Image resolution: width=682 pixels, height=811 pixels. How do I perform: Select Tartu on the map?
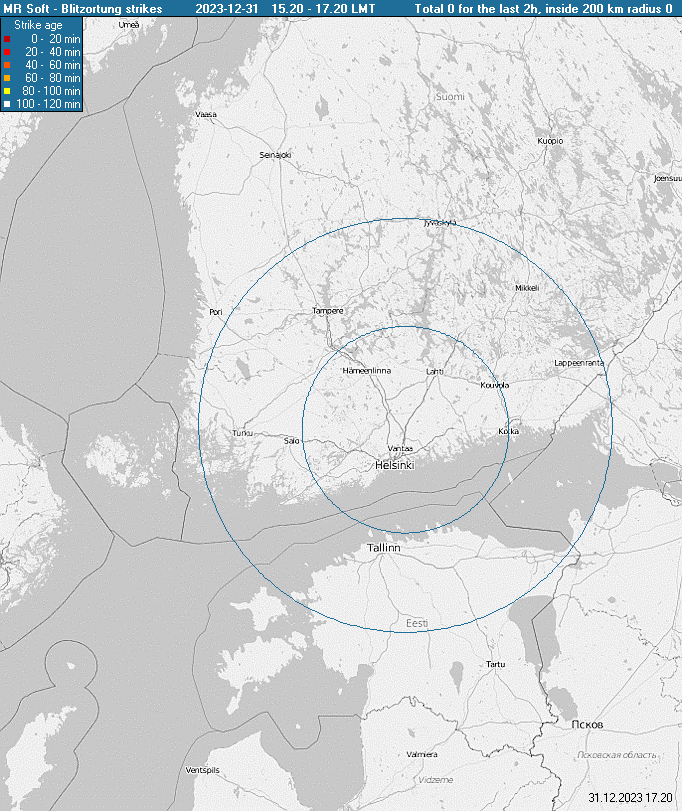tap(496, 664)
